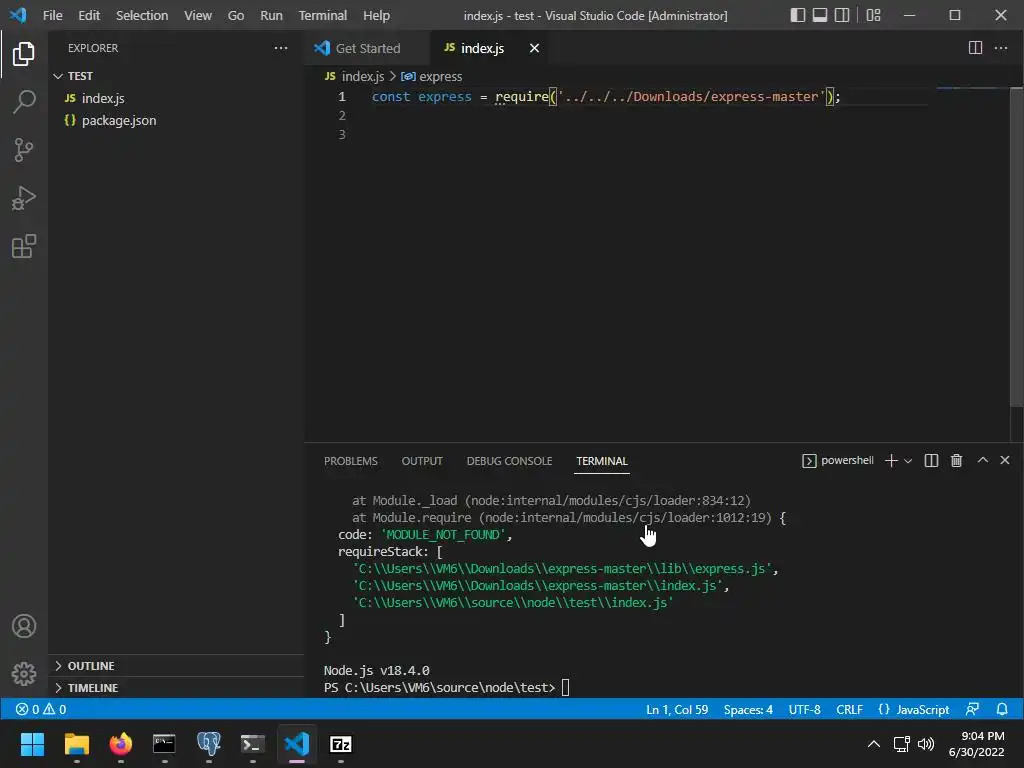Open Explorer's more actions ellipsis
This screenshot has width=1024, height=768.
281,48
